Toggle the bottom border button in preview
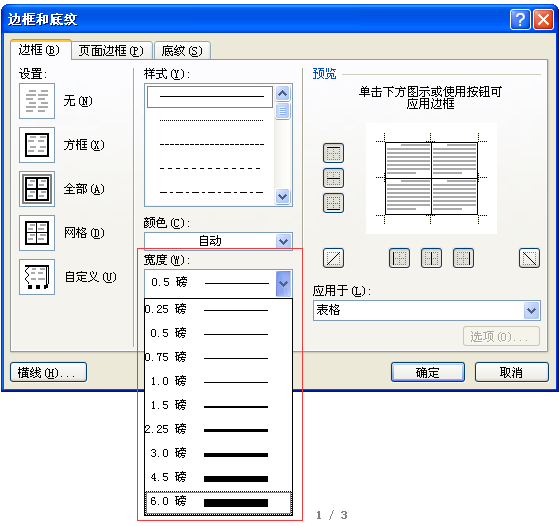The image size is (559, 526). tap(333, 203)
